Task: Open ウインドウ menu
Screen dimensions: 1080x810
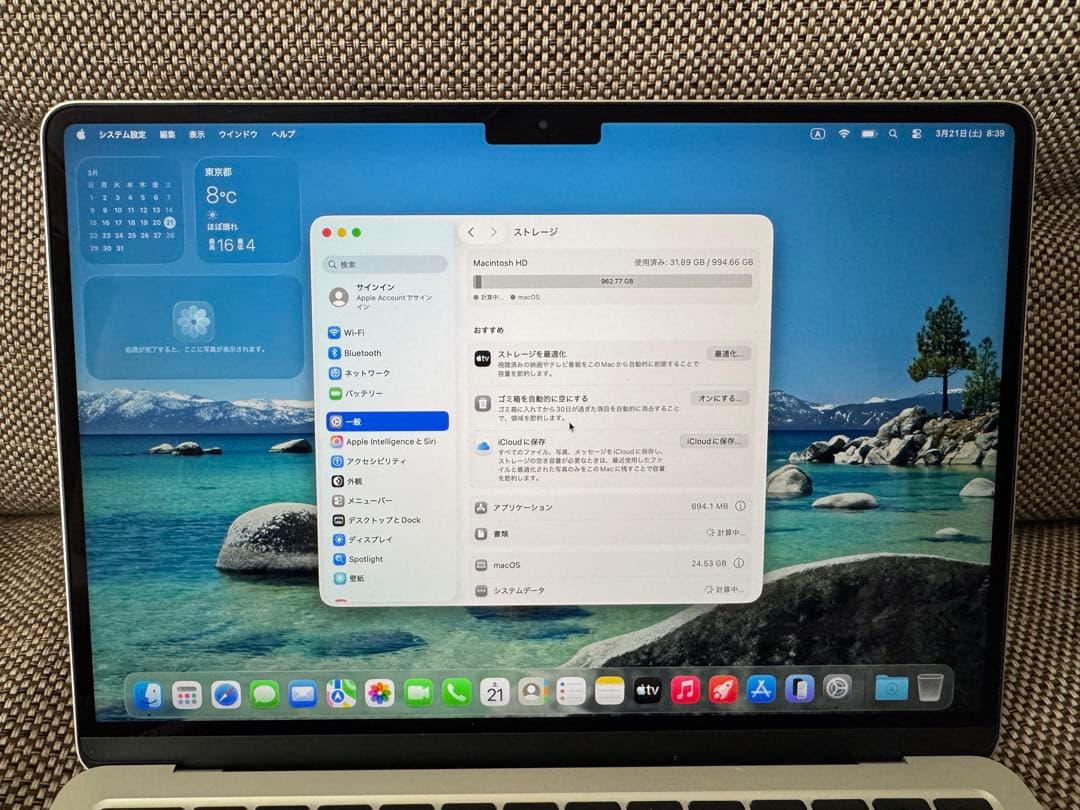Action: coord(238,134)
